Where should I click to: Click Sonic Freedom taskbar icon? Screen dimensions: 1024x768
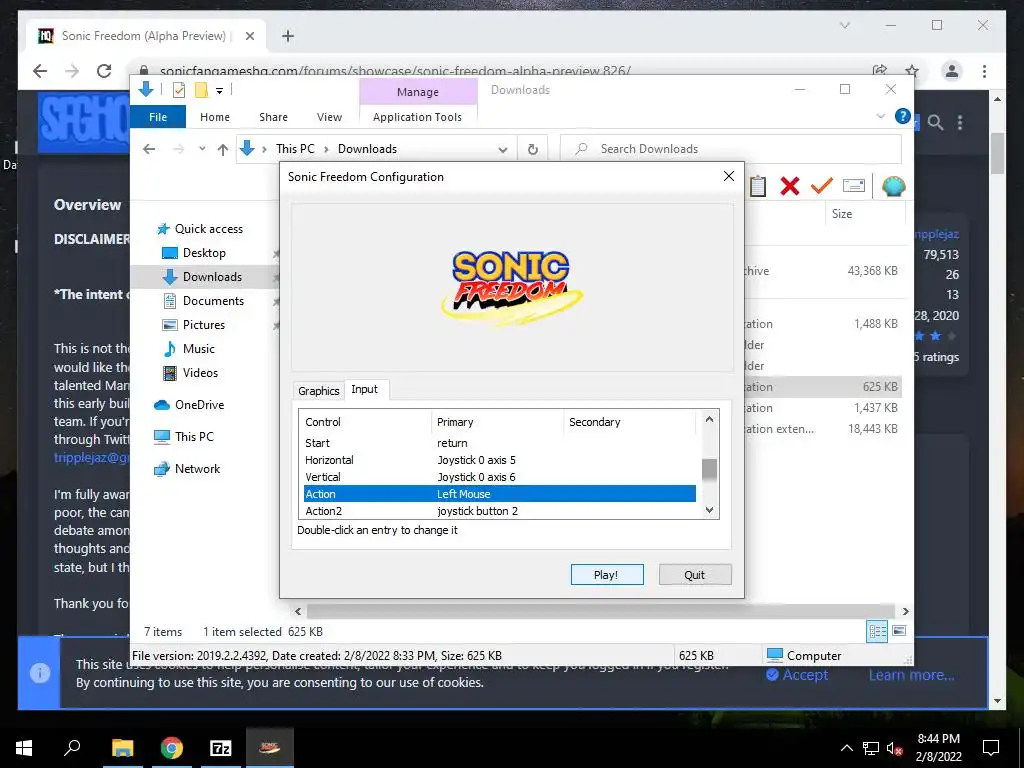[270, 748]
